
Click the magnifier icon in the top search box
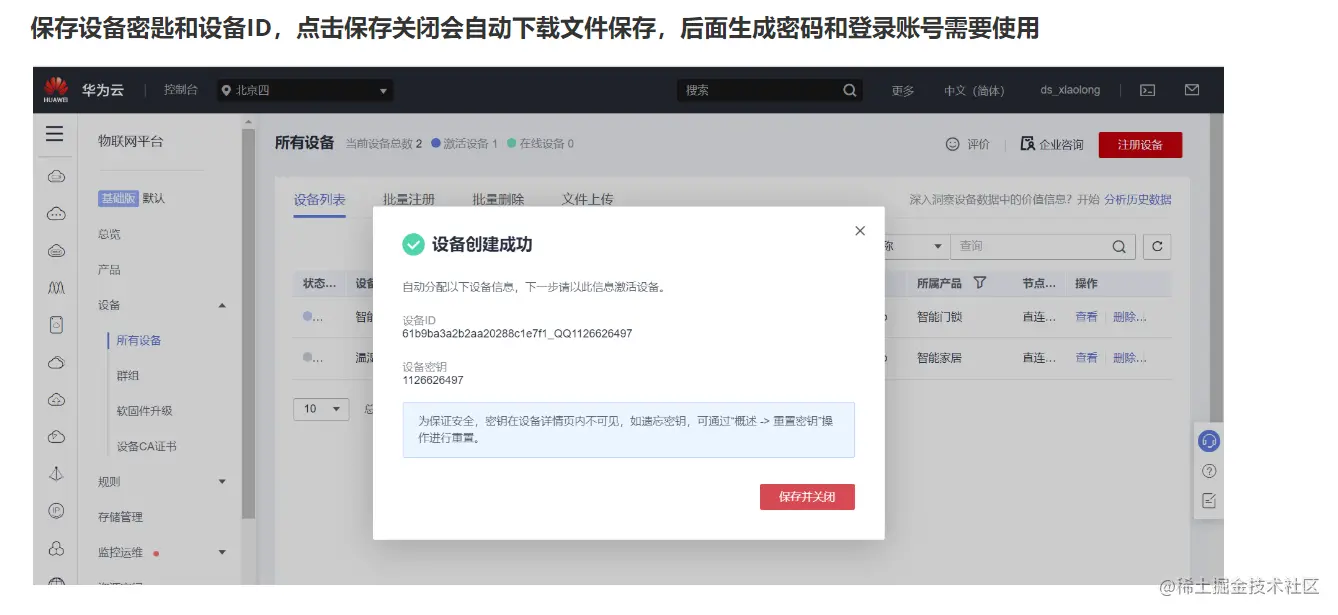click(850, 90)
